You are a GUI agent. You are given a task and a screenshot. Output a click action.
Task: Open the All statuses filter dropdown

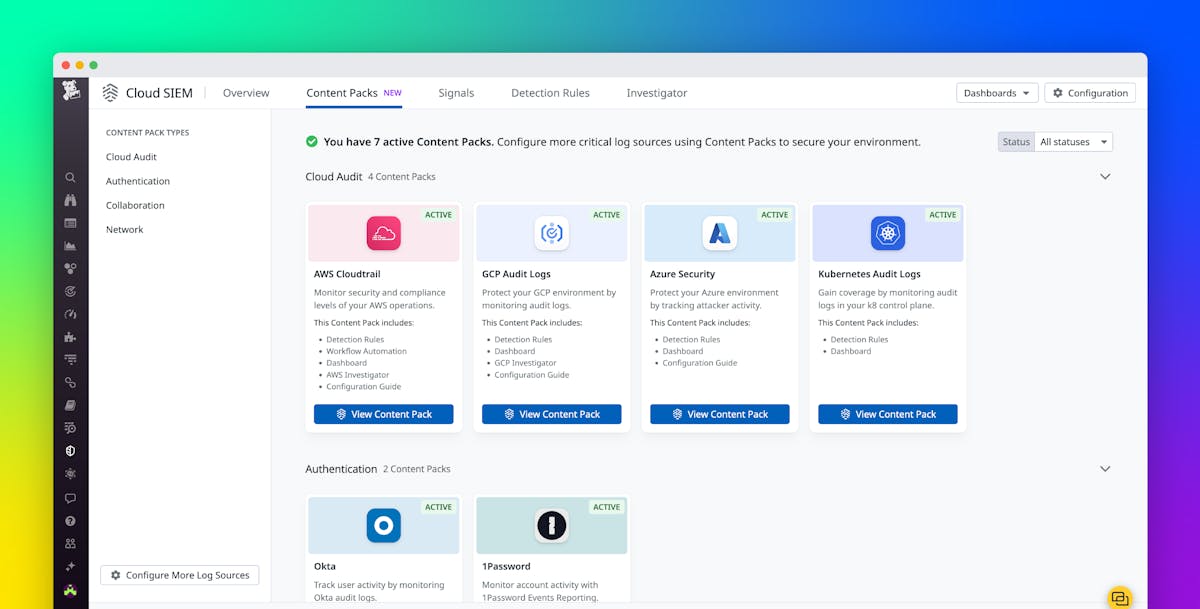click(x=1073, y=141)
